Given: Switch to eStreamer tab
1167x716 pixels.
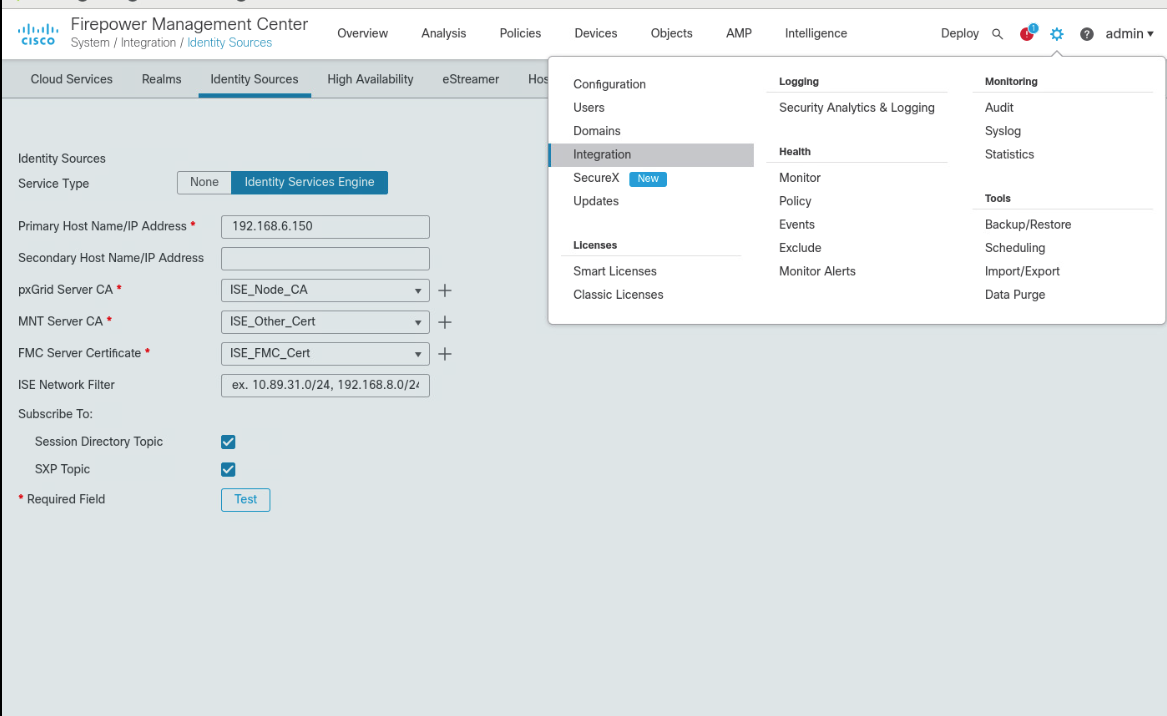Looking at the screenshot, I should coord(470,79).
